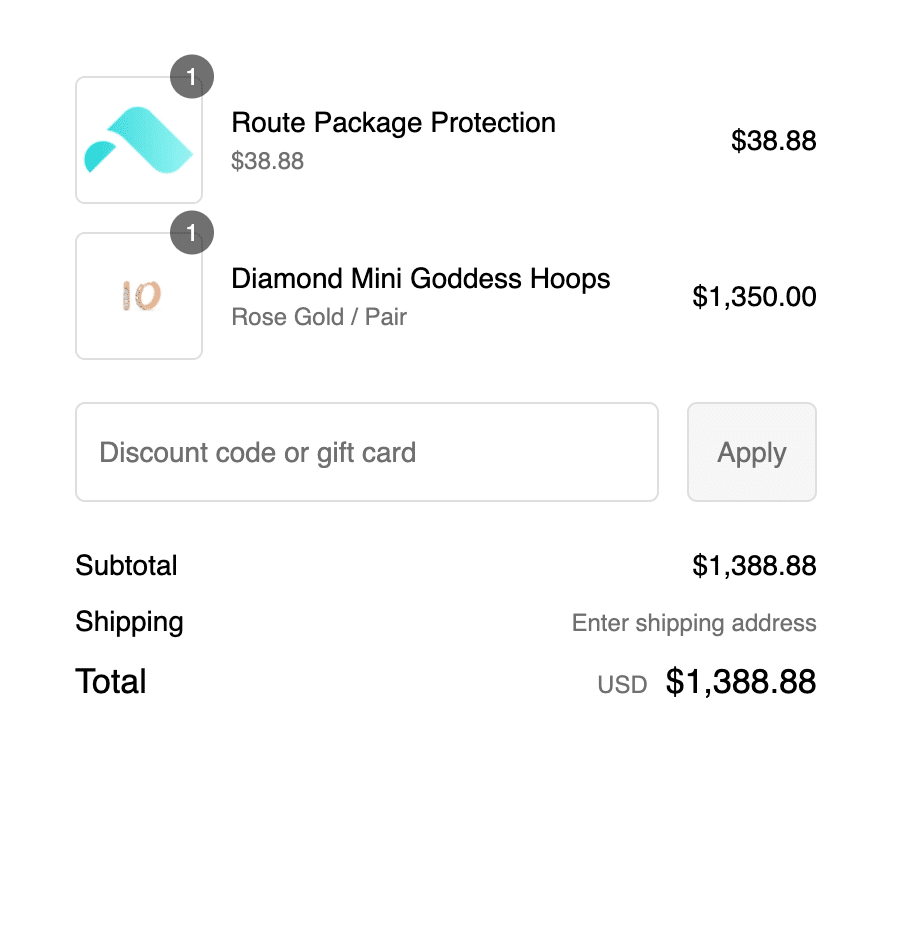Click the USD currency indicator
914x934 pixels.
tap(622, 685)
